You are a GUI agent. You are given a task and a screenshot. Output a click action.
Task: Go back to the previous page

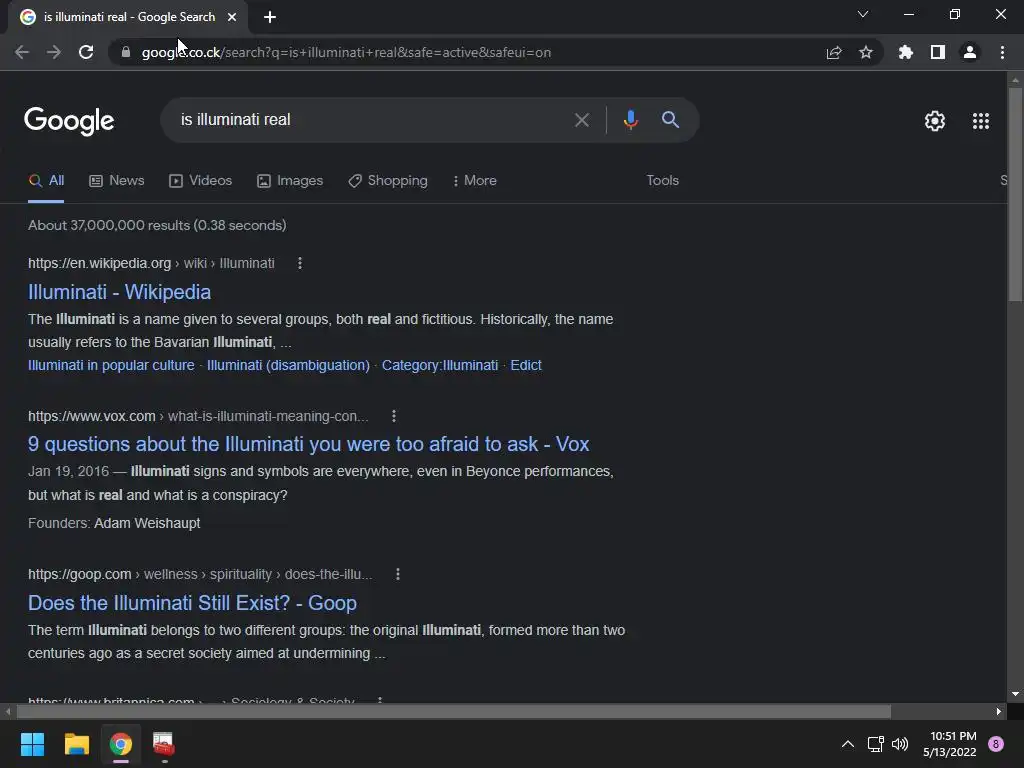pos(22,52)
